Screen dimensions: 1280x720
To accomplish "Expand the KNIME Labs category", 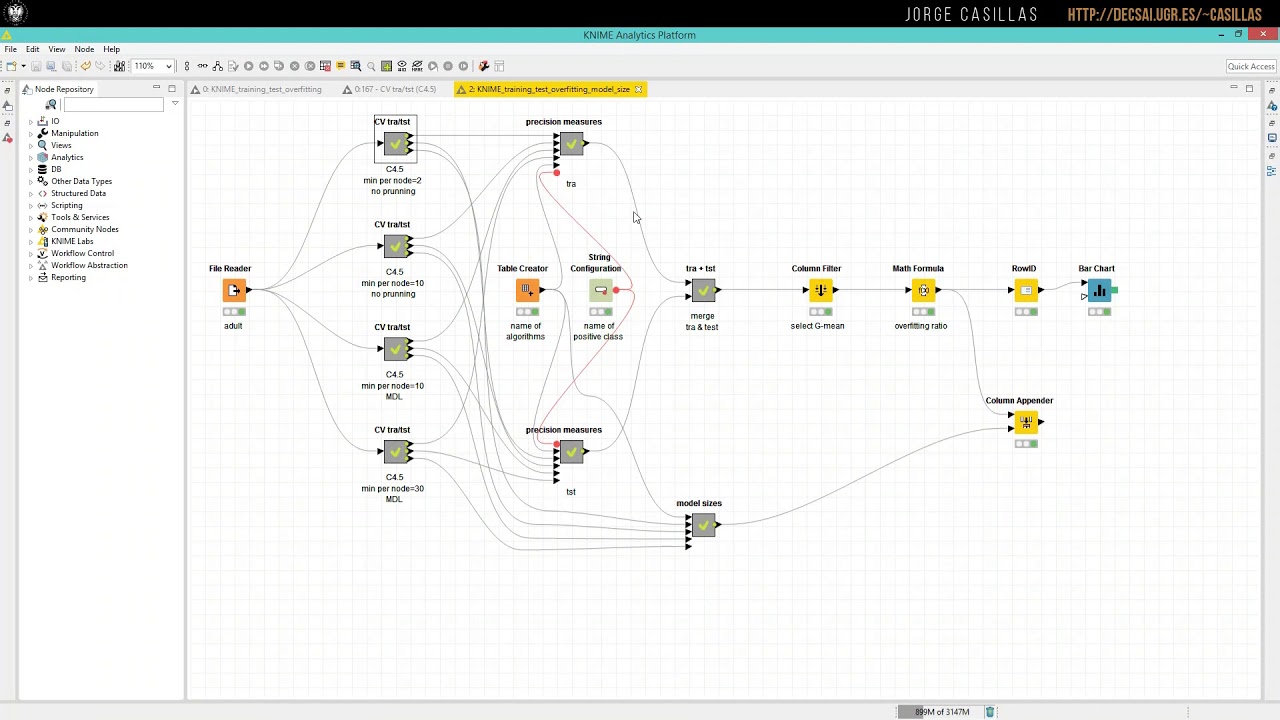I will [x=30, y=241].
